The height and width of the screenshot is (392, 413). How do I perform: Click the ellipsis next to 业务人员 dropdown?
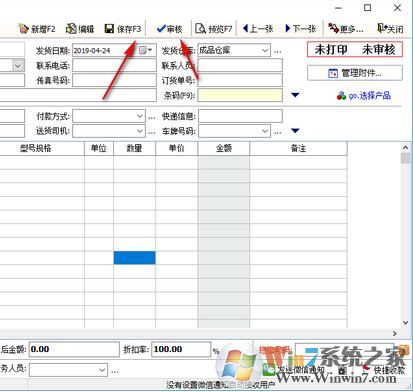pyautogui.click(x=115, y=371)
